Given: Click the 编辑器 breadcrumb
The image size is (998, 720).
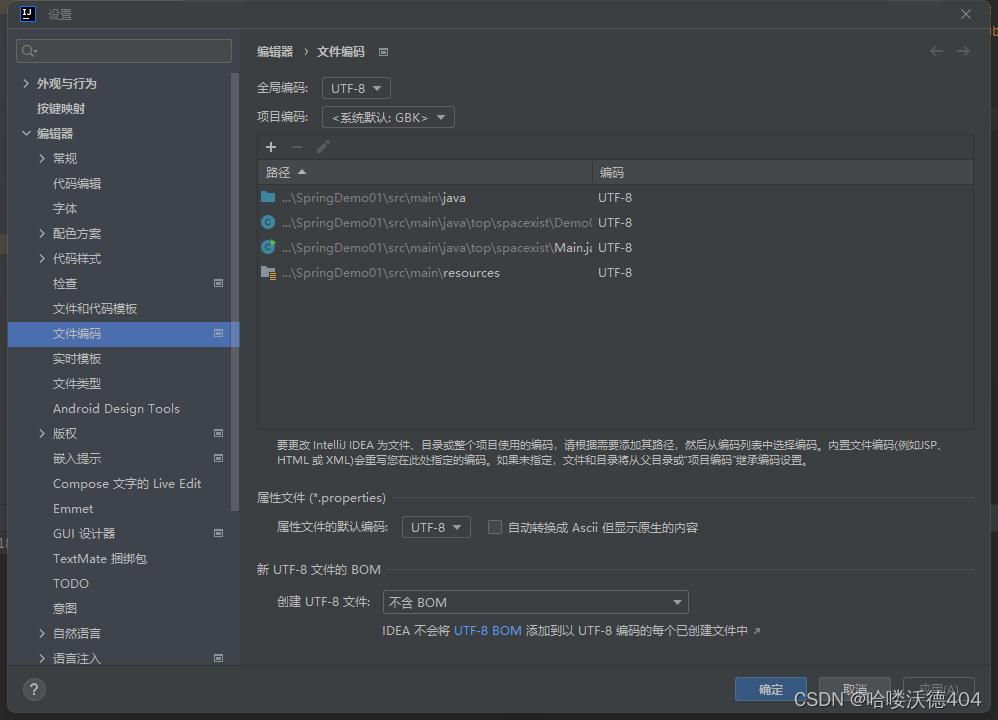Looking at the screenshot, I should pos(275,52).
